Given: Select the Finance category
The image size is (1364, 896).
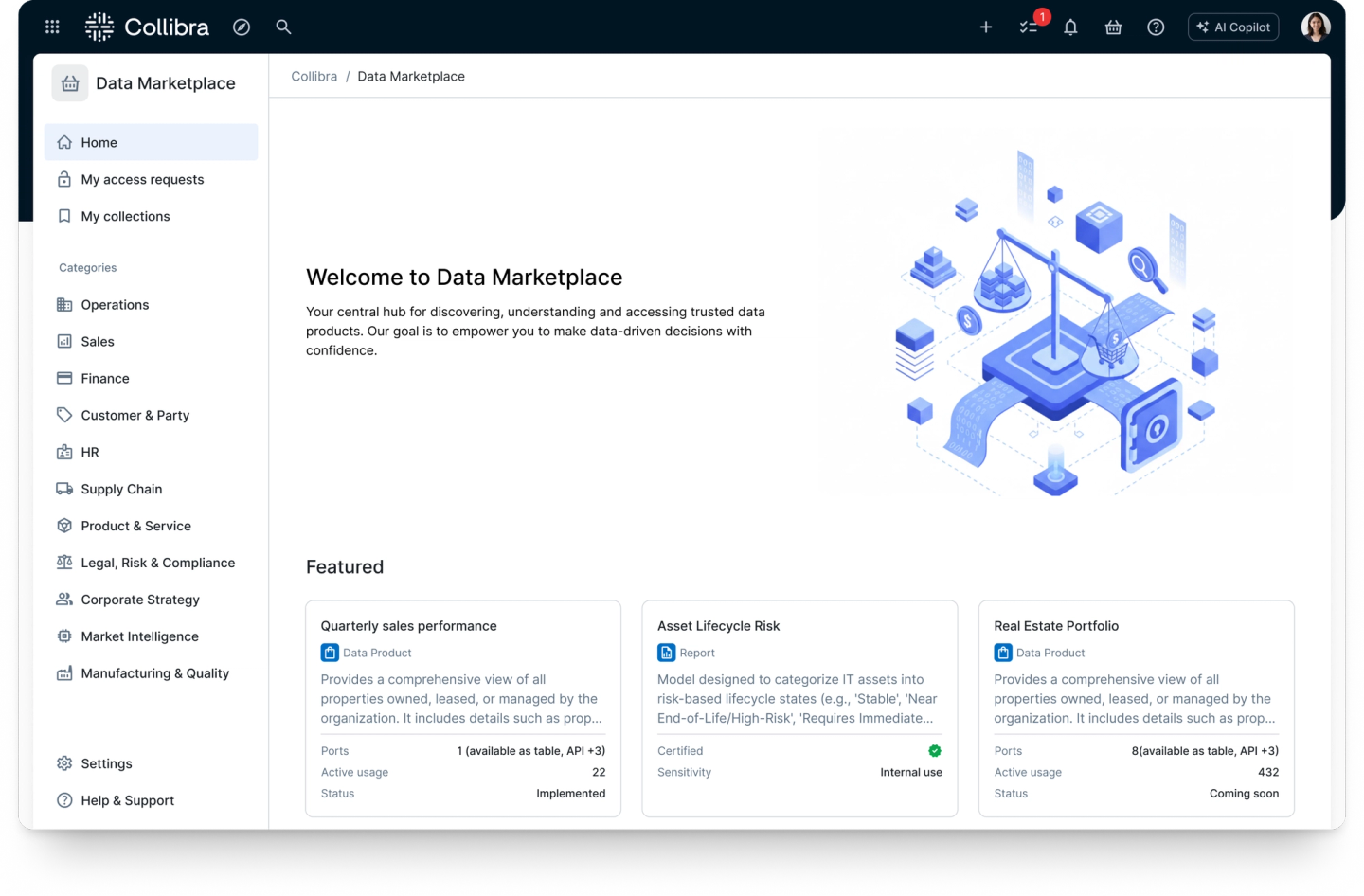Looking at the screenshot, I should 104,379.
